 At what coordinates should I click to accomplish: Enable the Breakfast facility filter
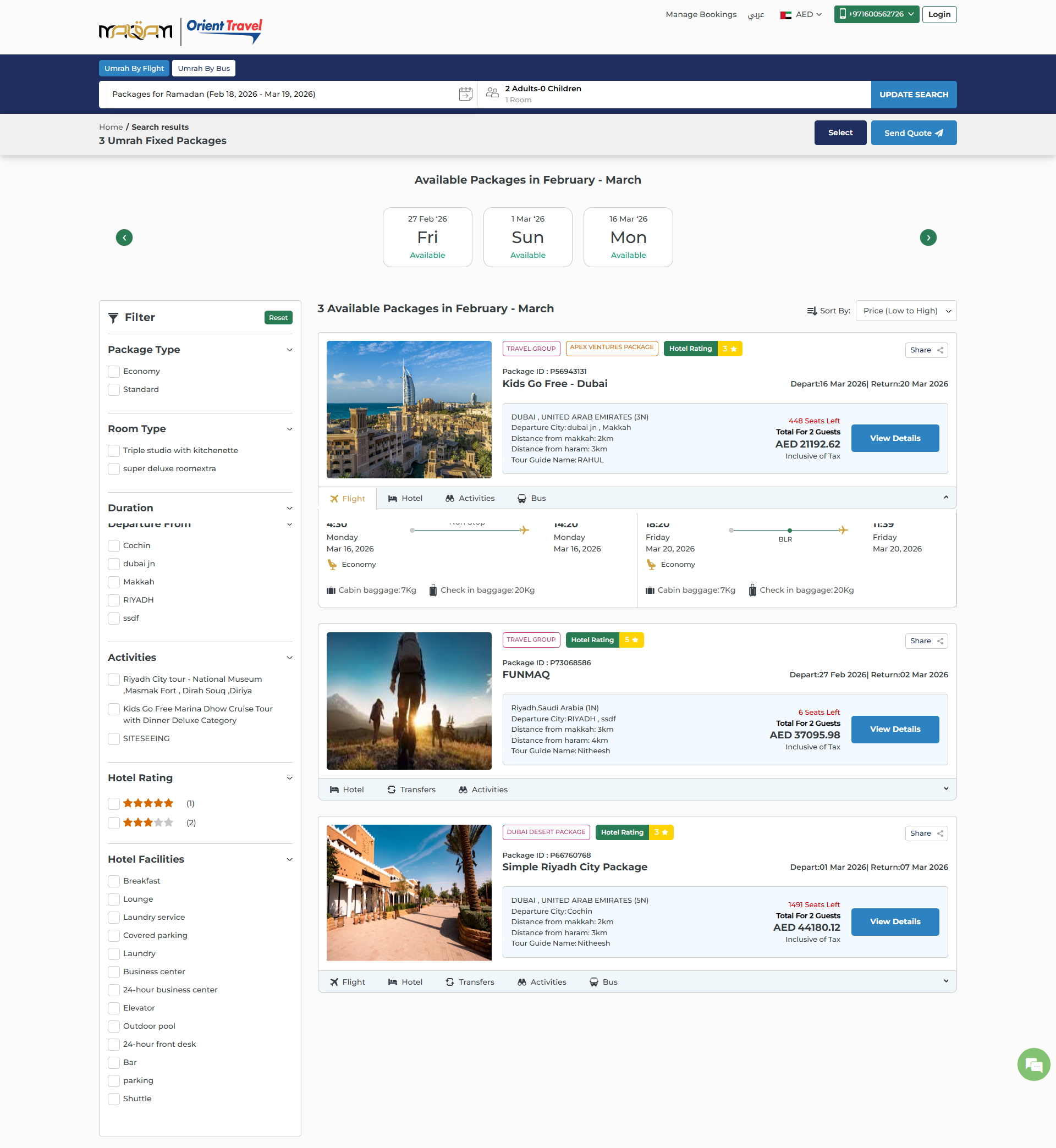click(114, 881)
